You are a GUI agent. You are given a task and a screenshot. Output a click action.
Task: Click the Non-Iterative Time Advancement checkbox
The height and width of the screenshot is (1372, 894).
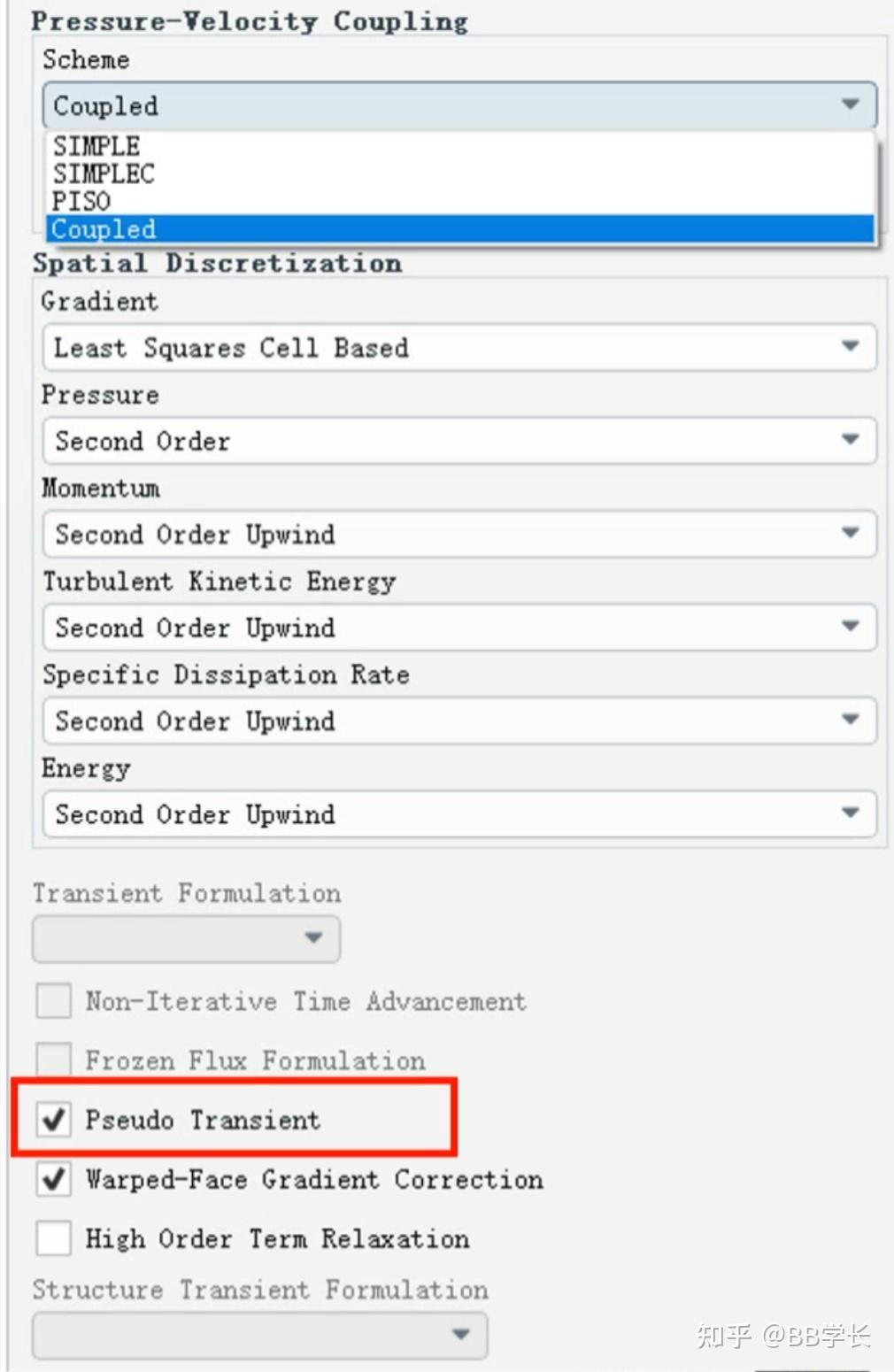(x=54, y=1001)
